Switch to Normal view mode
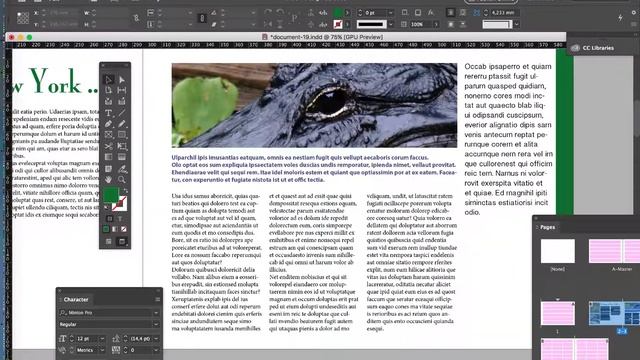Viewport: 640px width, 360px height. click(x=109, y=242)
